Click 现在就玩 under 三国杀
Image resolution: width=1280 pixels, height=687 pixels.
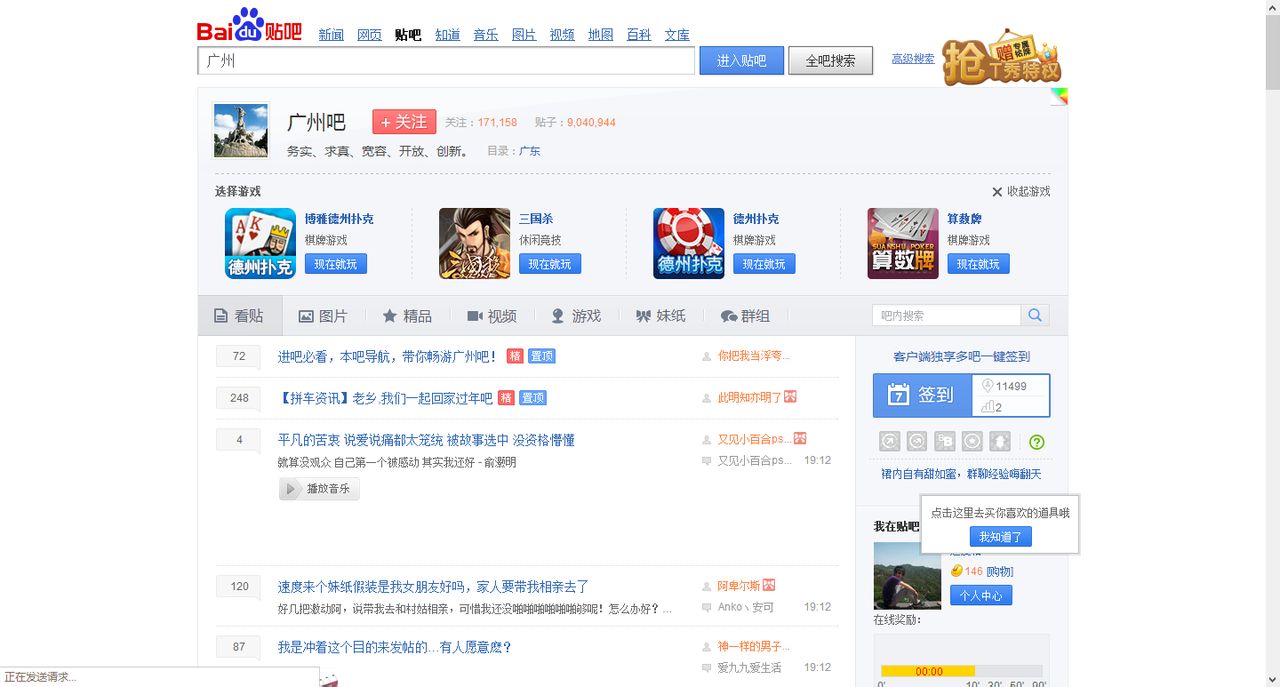[550, 264]
